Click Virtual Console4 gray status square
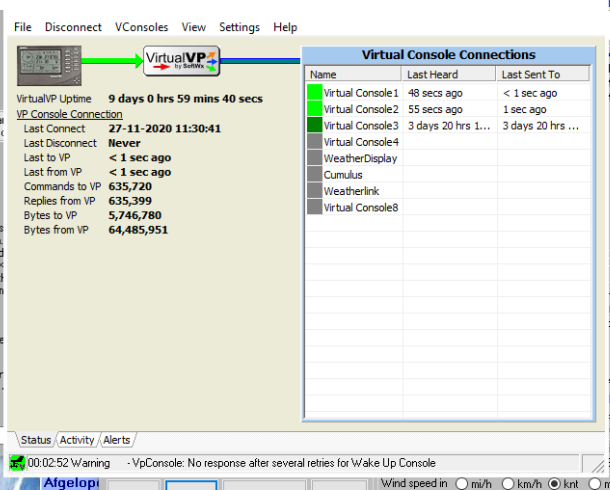610x490 pixels. pos(314,142)
